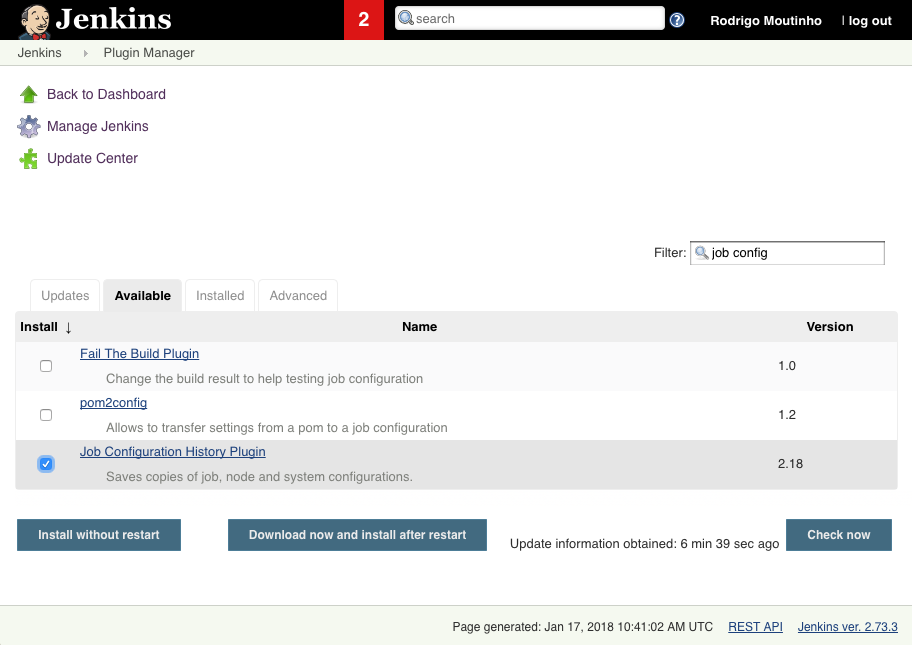
Task: Click the Jenkins butler logo
Action: coord(35,21)
